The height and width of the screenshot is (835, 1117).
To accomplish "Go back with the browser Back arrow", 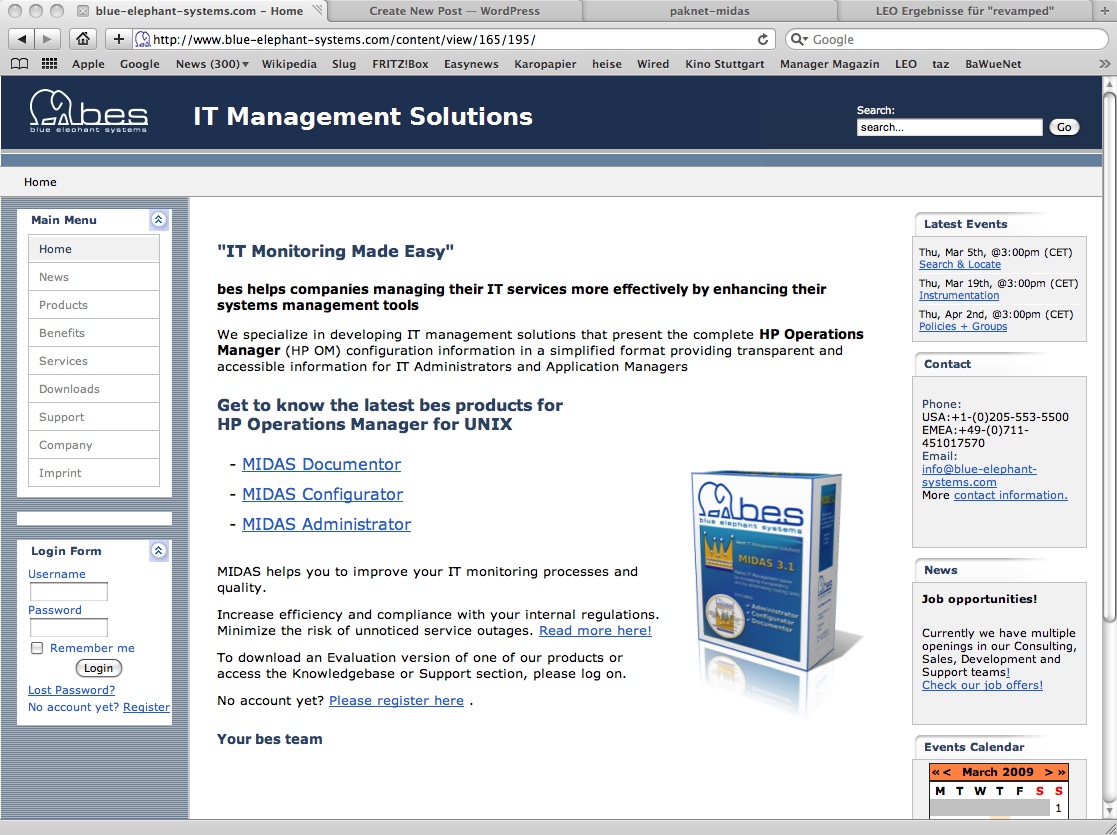I will coord(21,39).
